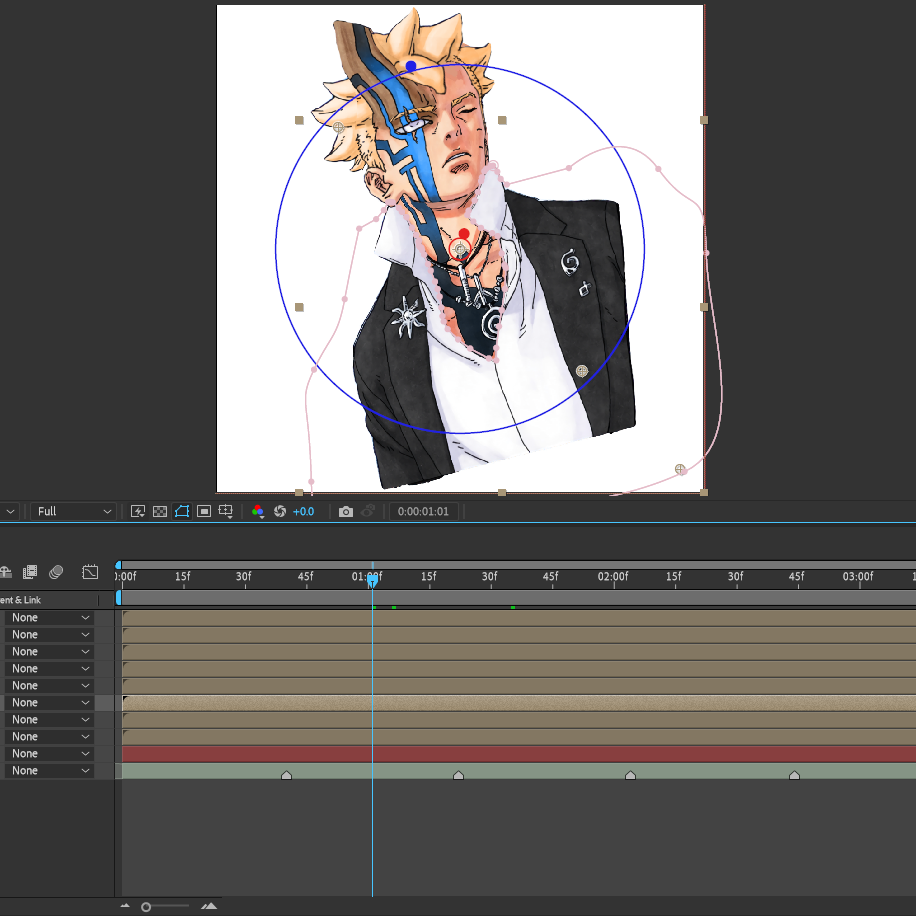
Task: Open the Full resolution dropdown
Action: coord(74,512)
